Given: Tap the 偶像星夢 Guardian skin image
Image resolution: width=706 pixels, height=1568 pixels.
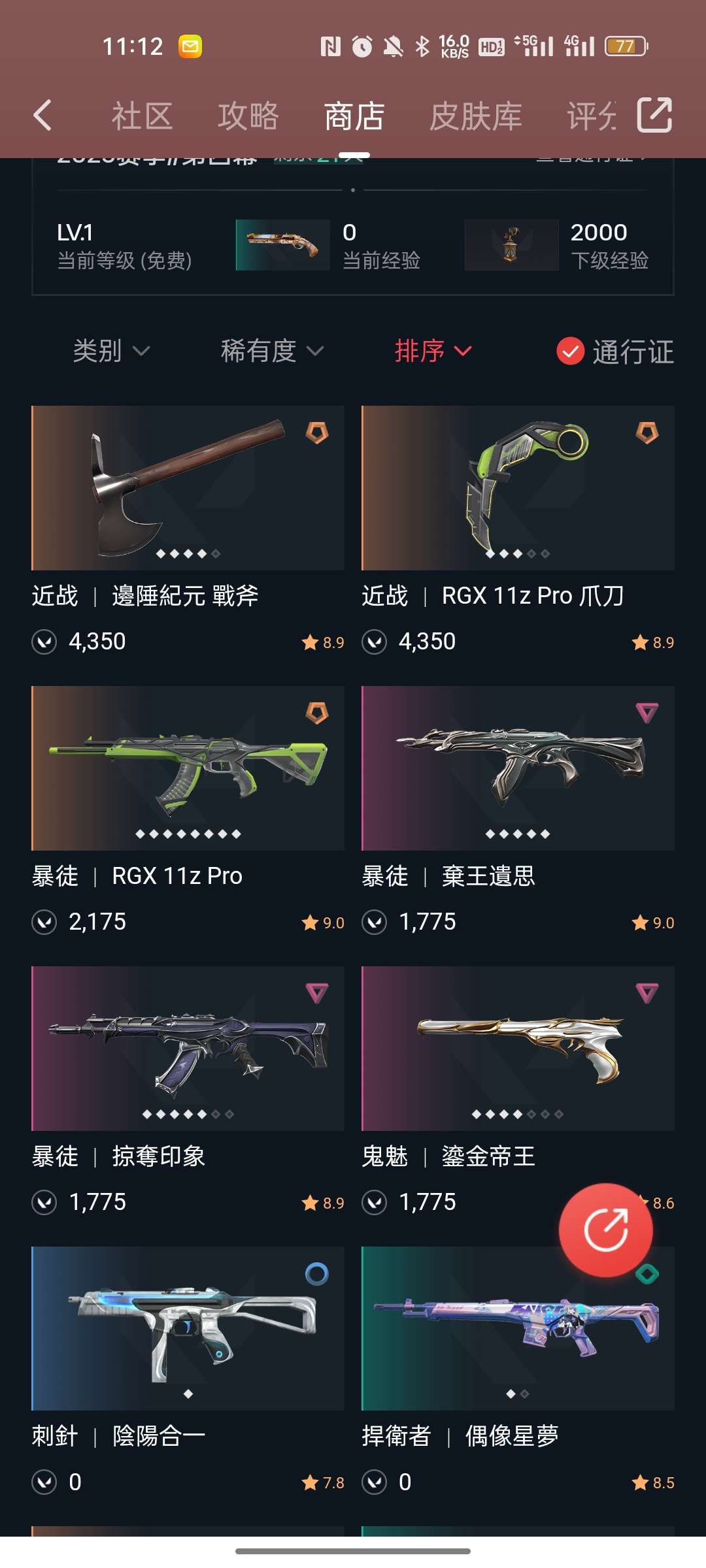Looking at the screenshot, I should pyautogui.click(x=518, y=1328).
